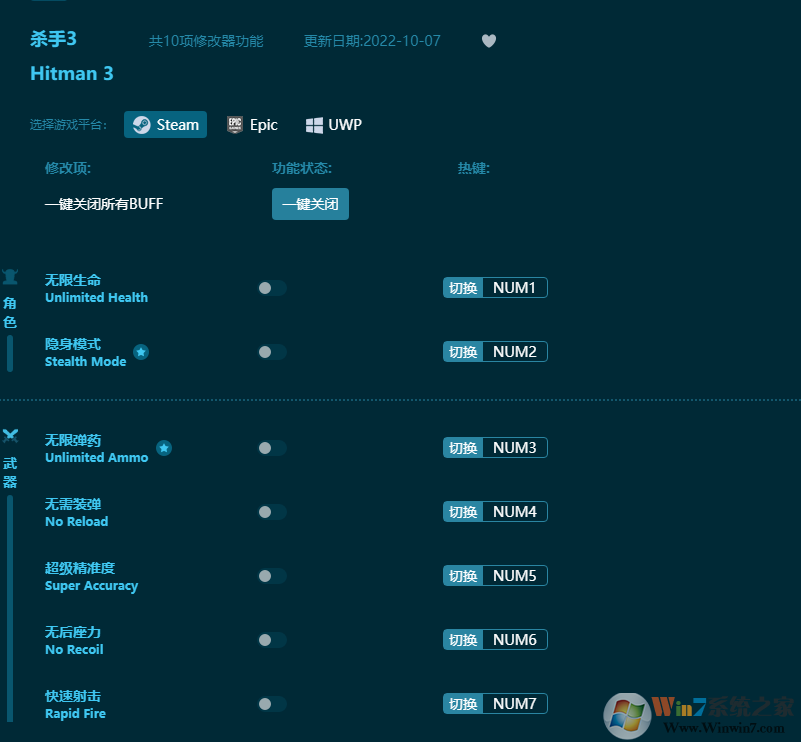Click the Super Accuracy label
Image resolution: width=801 pixels, height=742 pixels.
click(x=91, y=586)
